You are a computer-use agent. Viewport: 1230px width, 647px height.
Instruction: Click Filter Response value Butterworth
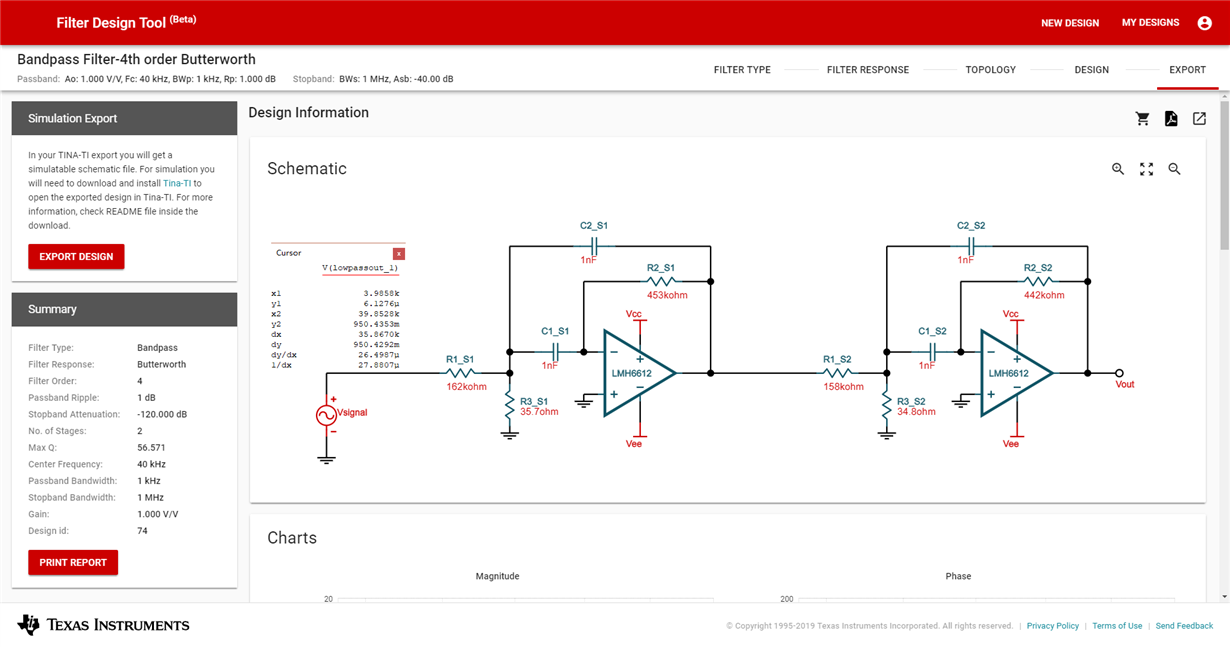(x=162, y=365)
